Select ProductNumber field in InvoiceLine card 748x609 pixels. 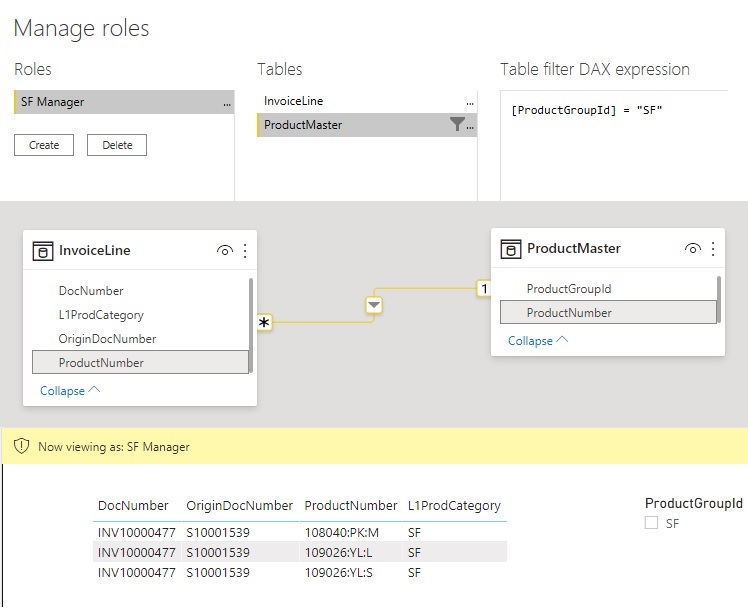(x=140, y=362)
